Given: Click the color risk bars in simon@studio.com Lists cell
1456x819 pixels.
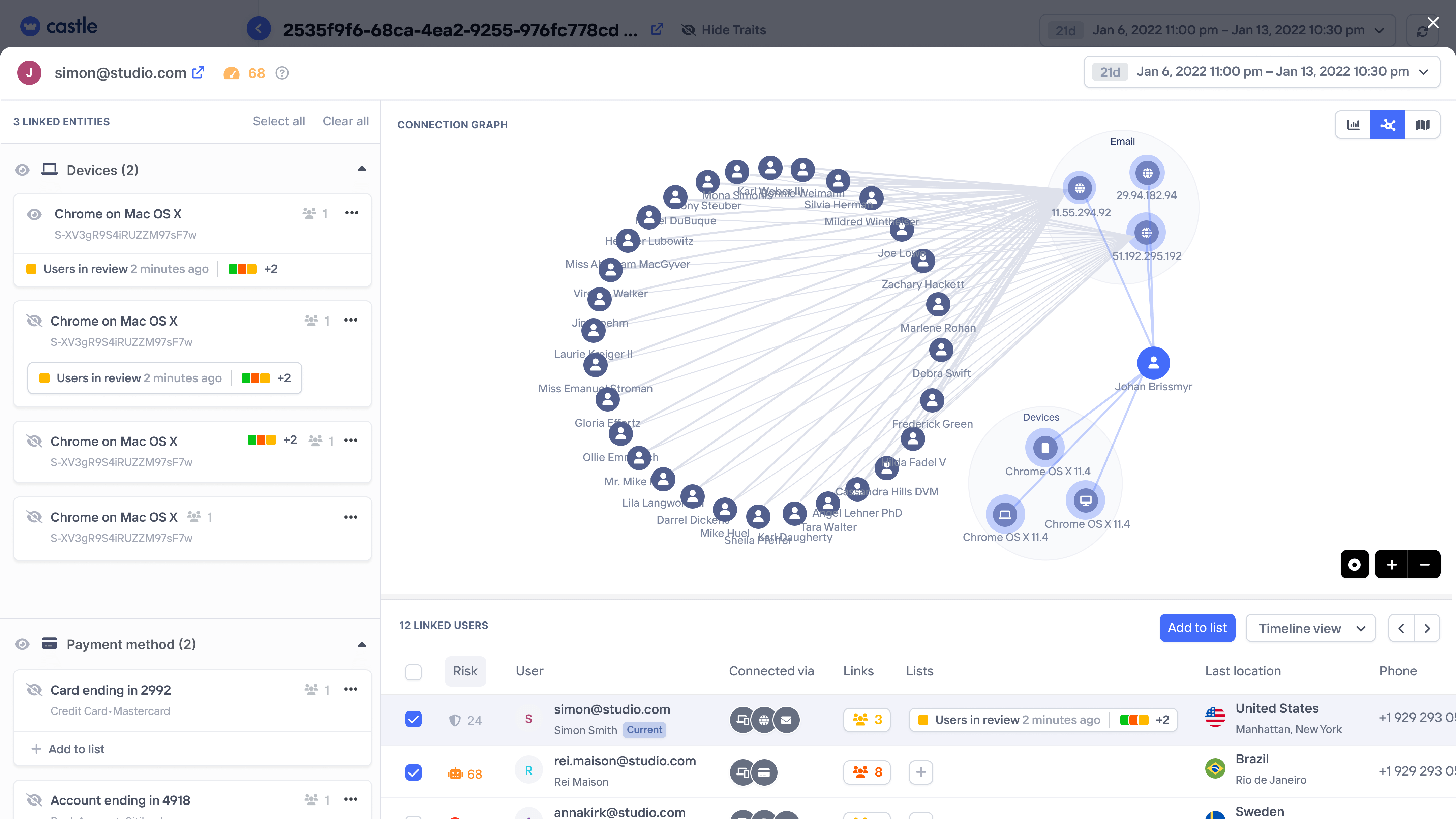Looking at the screenshot, I should (1134, 720).
